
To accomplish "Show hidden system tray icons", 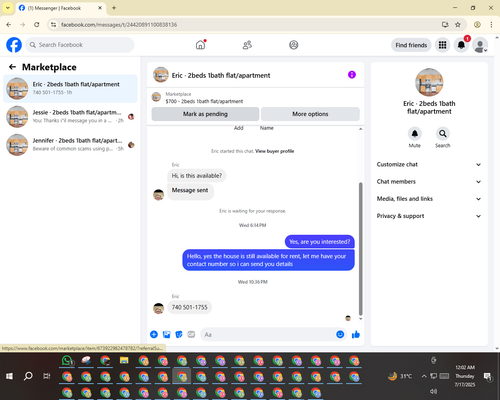I will [x=424, y=376].
